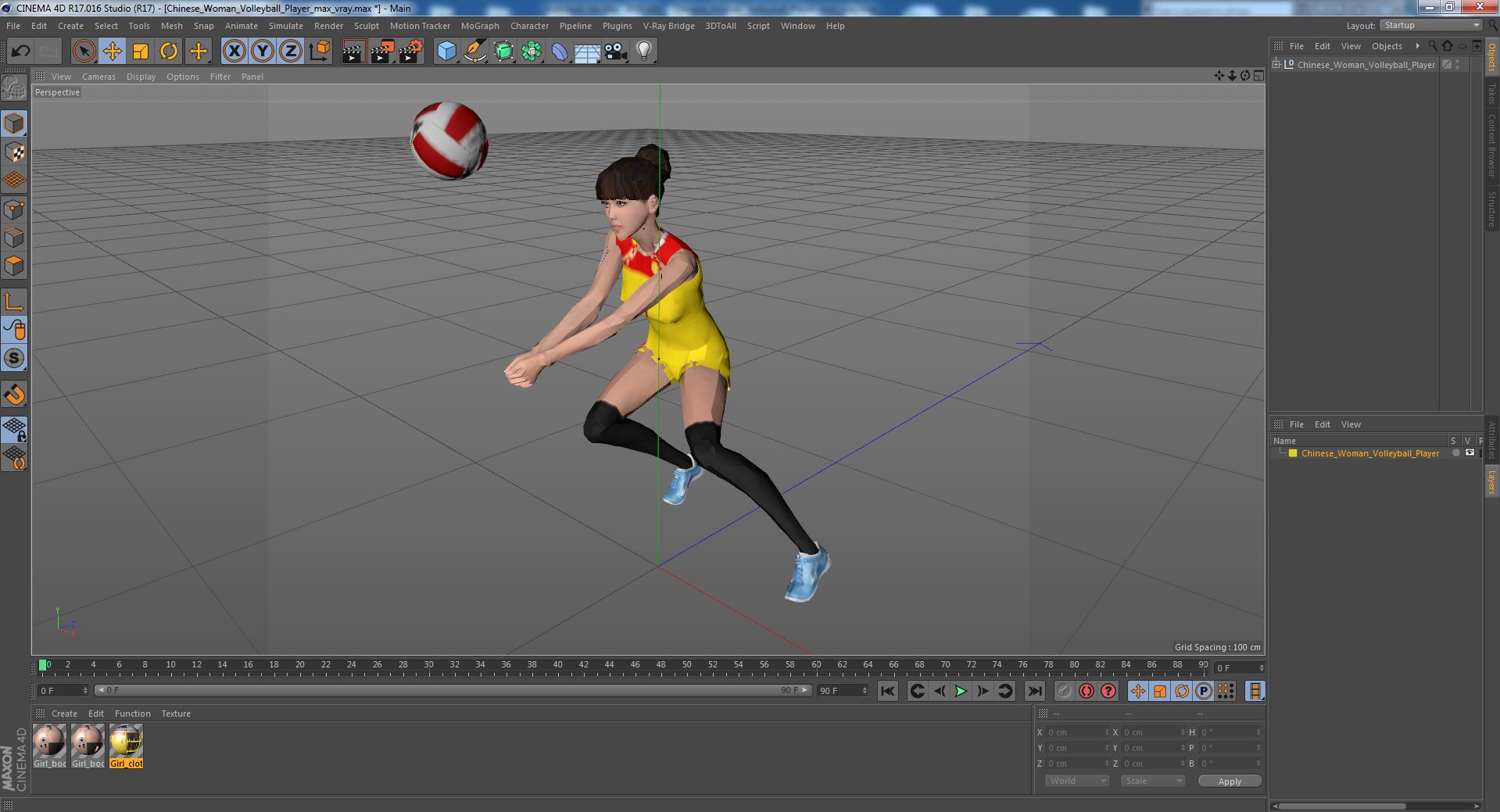Switch to Texture mode
The height and width of the screenshot is (812, 1500).
[x=14, y=152]
